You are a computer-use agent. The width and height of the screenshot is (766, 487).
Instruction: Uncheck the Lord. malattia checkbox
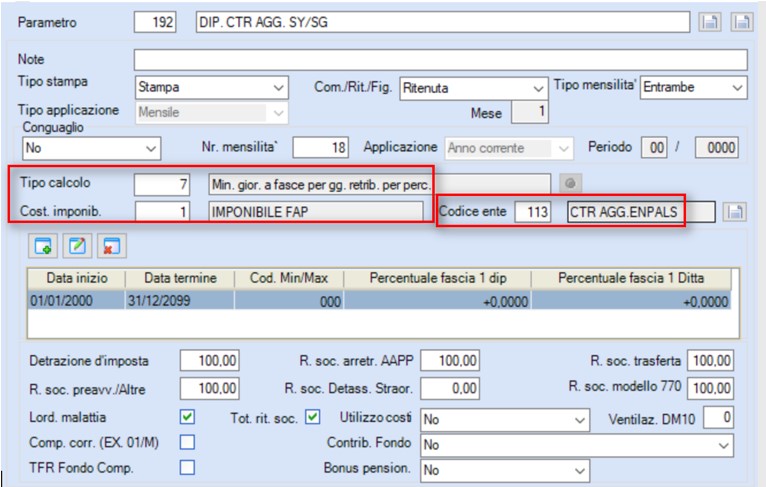(x=187, y=417)
